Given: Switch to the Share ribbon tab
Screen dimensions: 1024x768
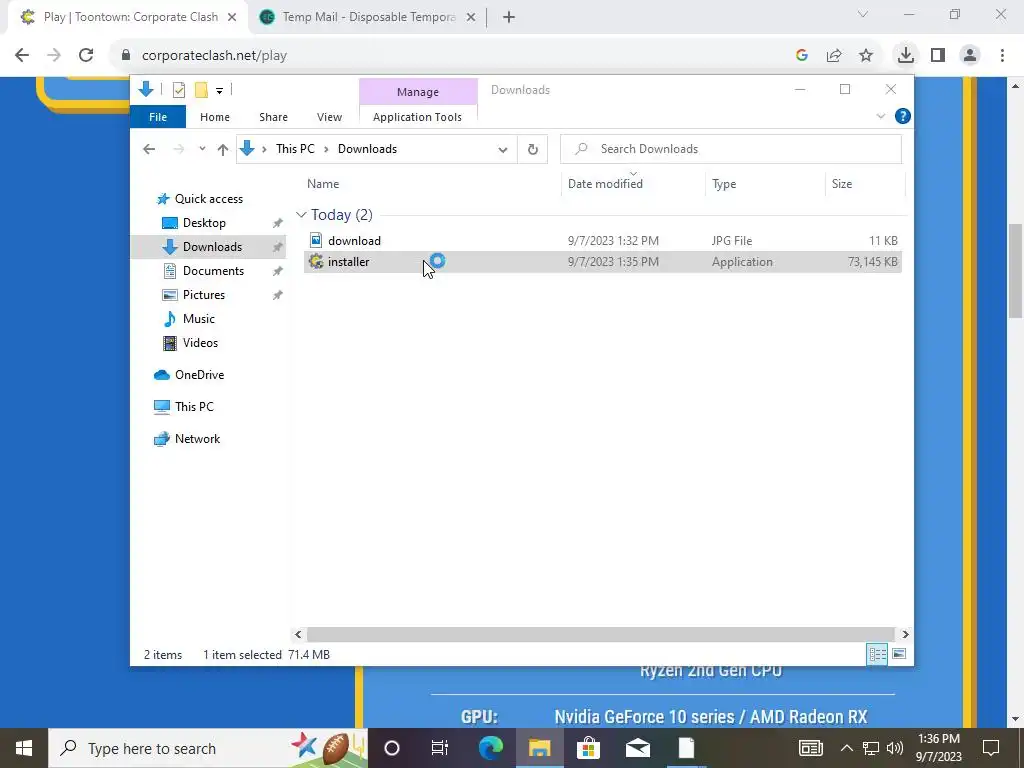Looking at the screenshot, I should click(x=273, y=117).
